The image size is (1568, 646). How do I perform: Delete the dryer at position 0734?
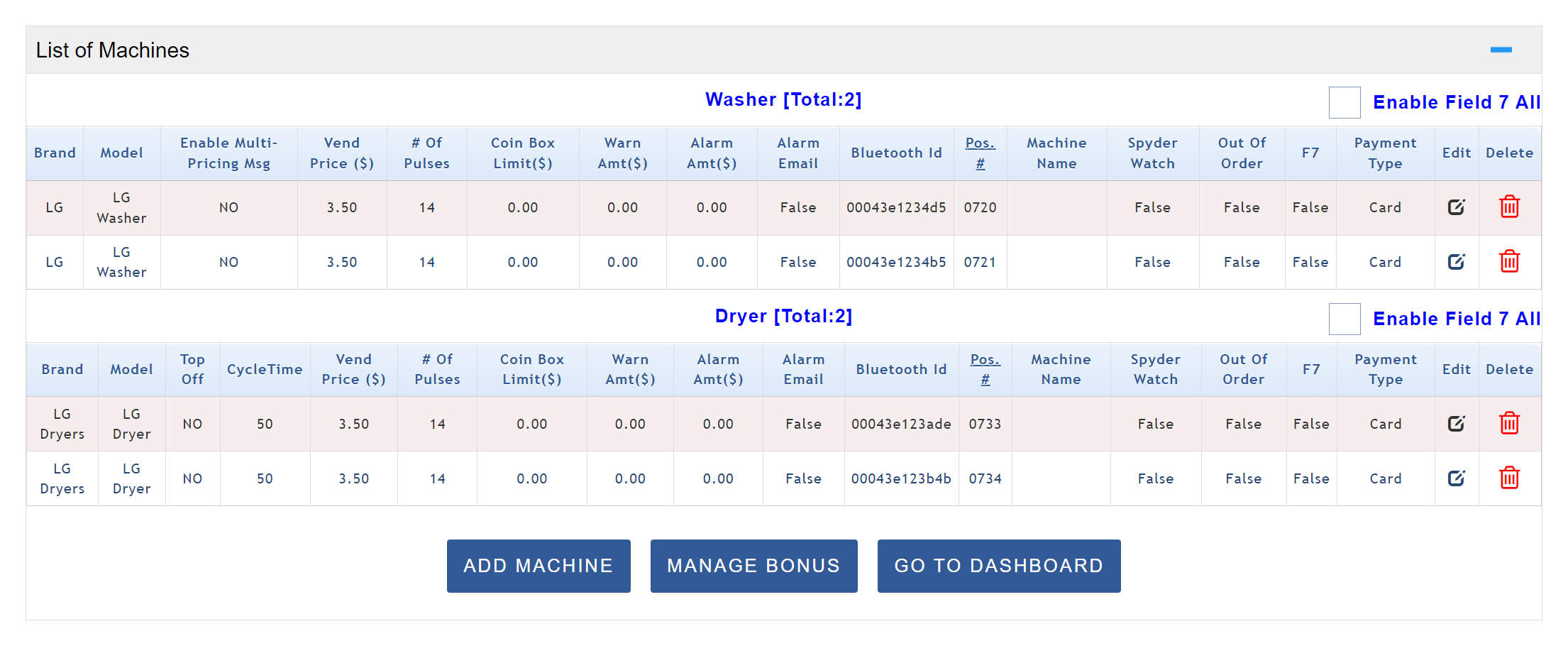click(1509, 478)
